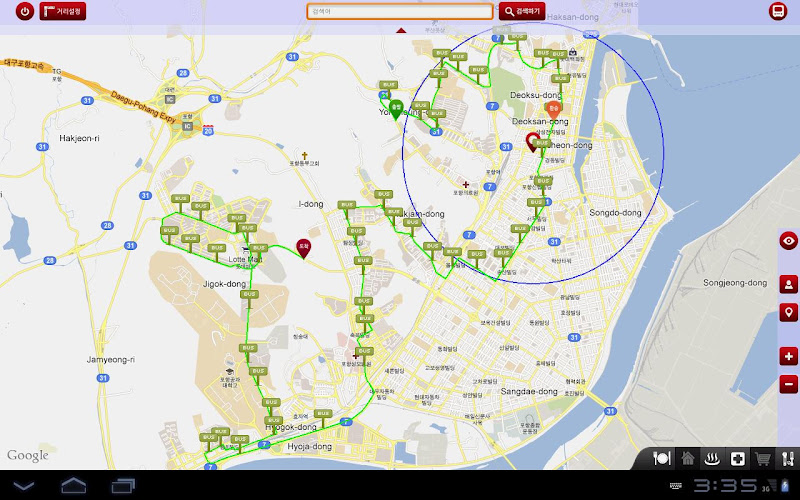Tap the battery status icon
This screenshot has height=500, width=800.
[785, 485]
